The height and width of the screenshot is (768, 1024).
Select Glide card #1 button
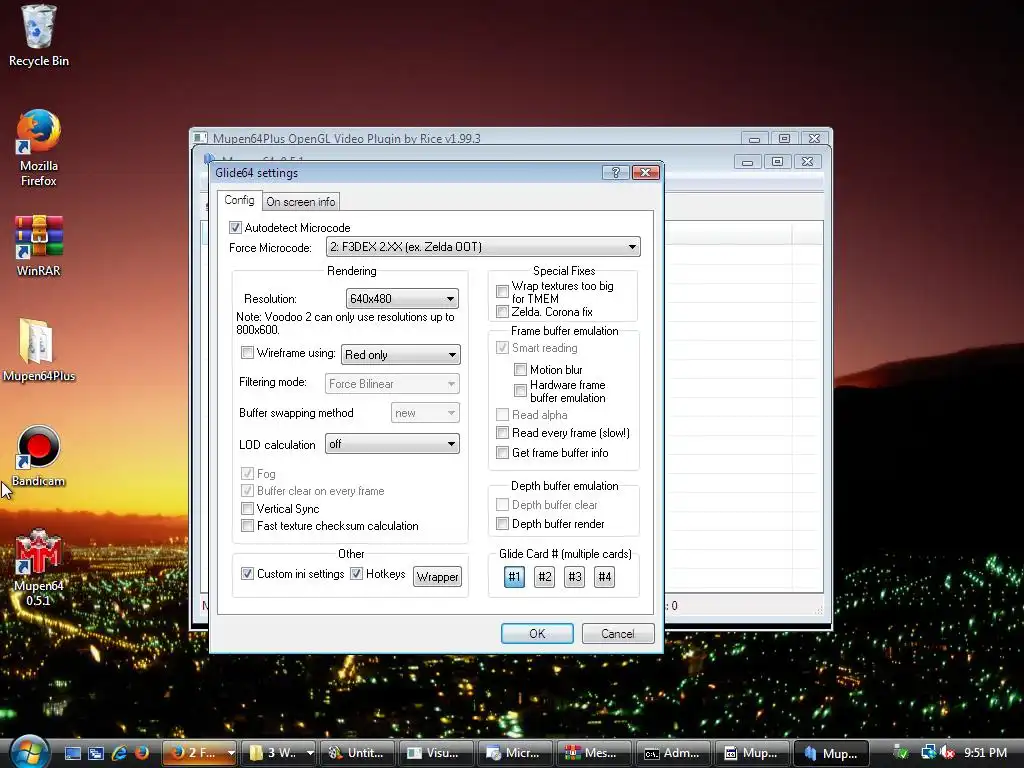pyautogui.click(x=515, y=577)
